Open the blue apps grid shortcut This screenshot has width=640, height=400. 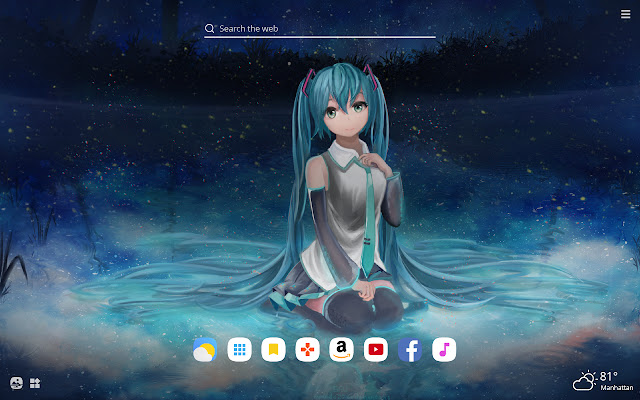239,350
